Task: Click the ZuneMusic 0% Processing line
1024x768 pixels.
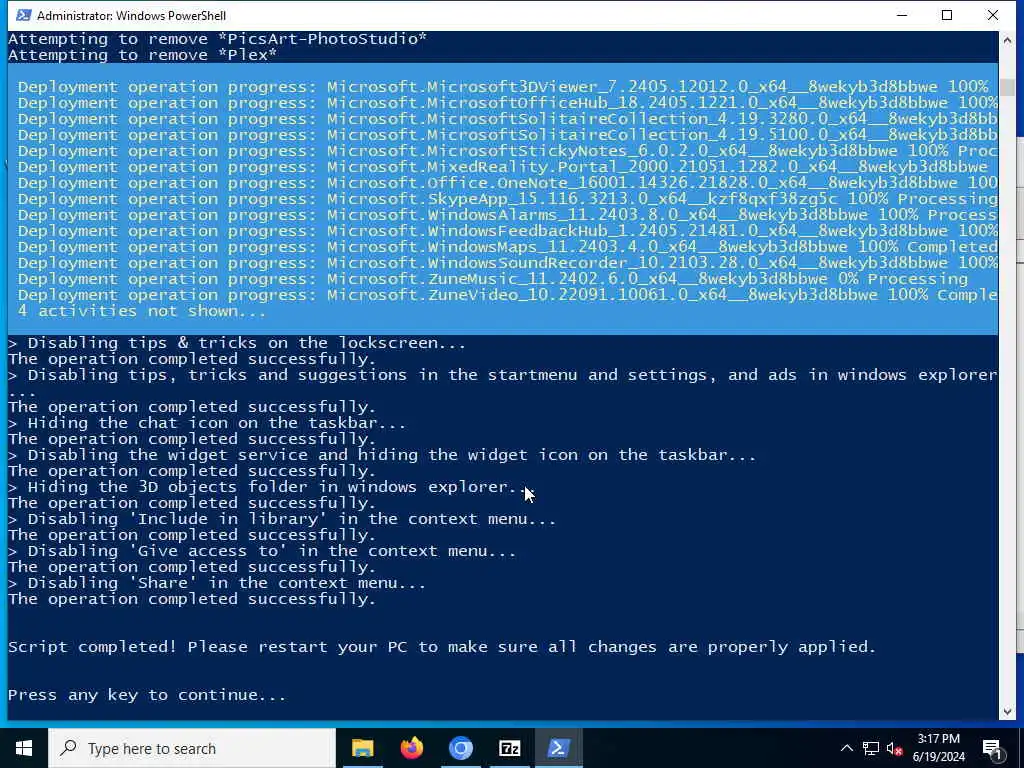Action: pyautogui.click(x=493, y=279)
